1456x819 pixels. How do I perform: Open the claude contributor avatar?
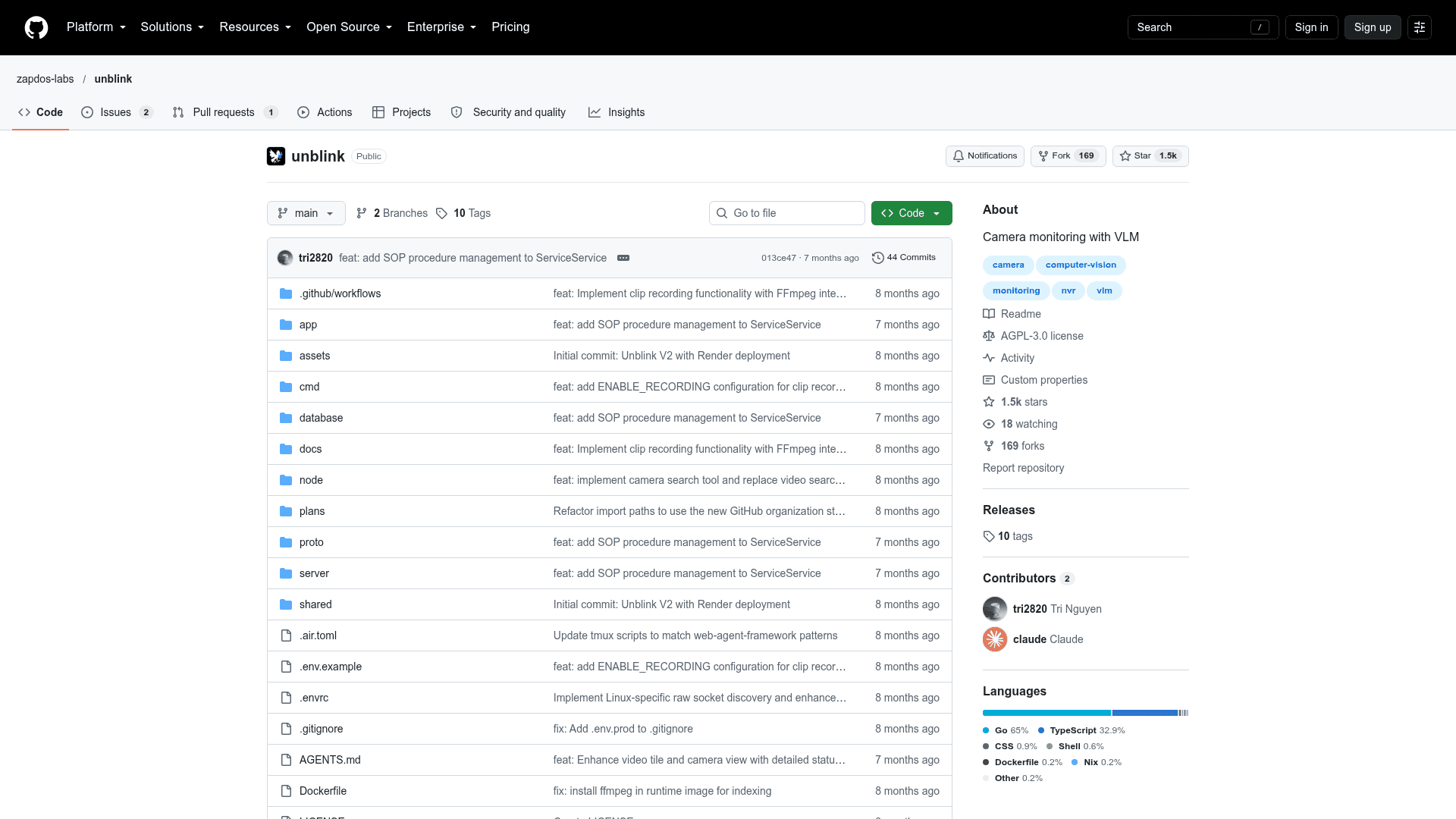pyautogui.click(x=995, y=639)
